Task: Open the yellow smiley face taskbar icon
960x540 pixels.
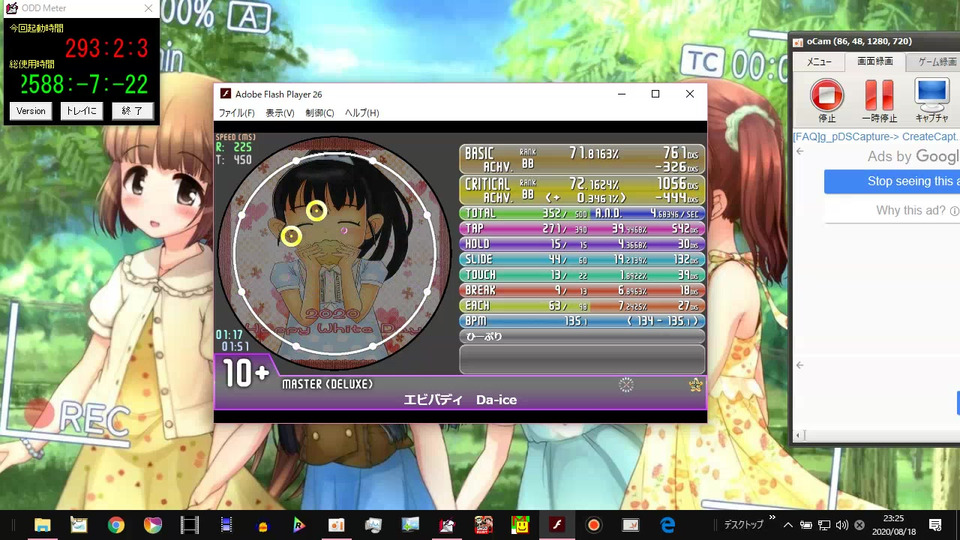Action: [x=520, y=525]
